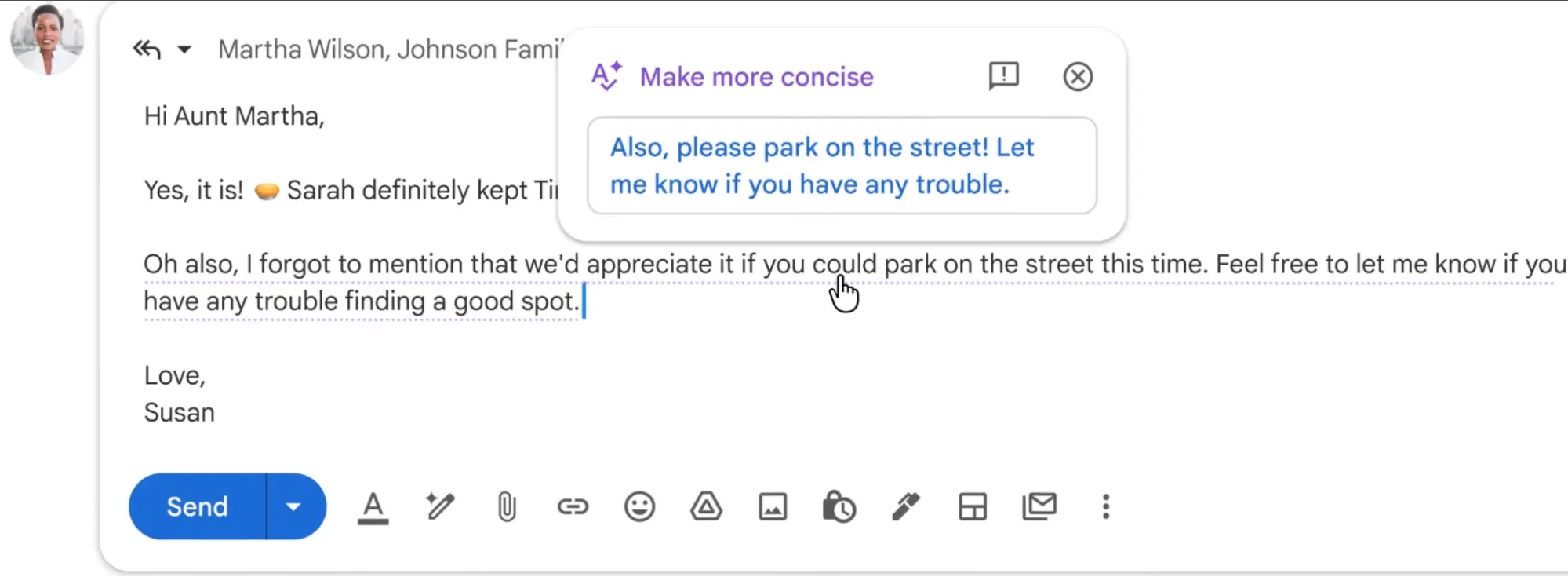
Task: Click the reply-all arrow icon
Action: click(x=147, y=49)
